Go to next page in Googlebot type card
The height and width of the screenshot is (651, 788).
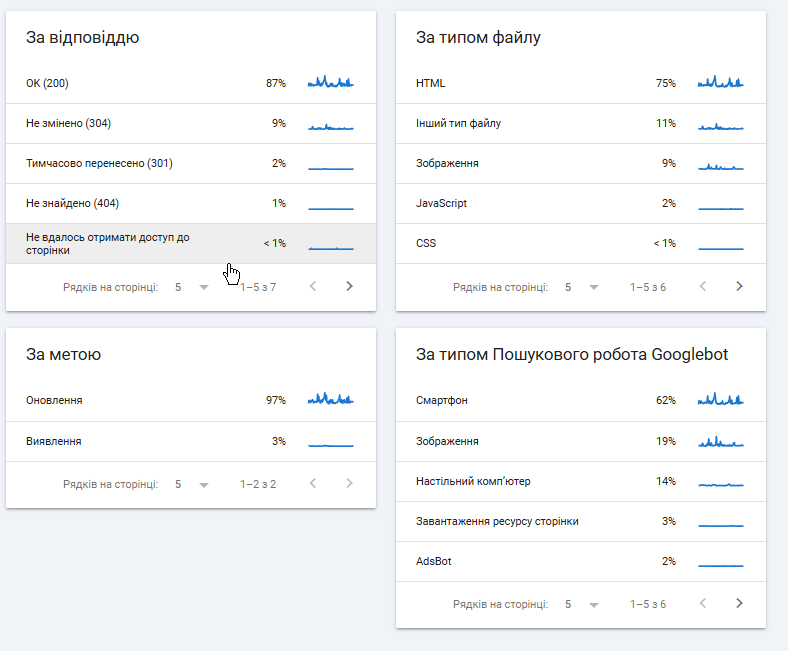coord(739,603)
